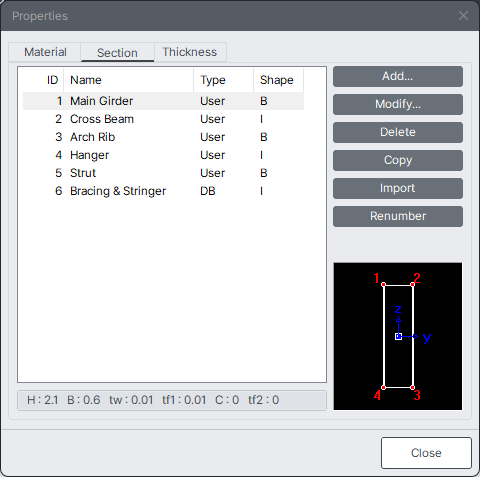Sort list by Name column header
The height and width of the screenshot is (477, 480).
point(128,80)
